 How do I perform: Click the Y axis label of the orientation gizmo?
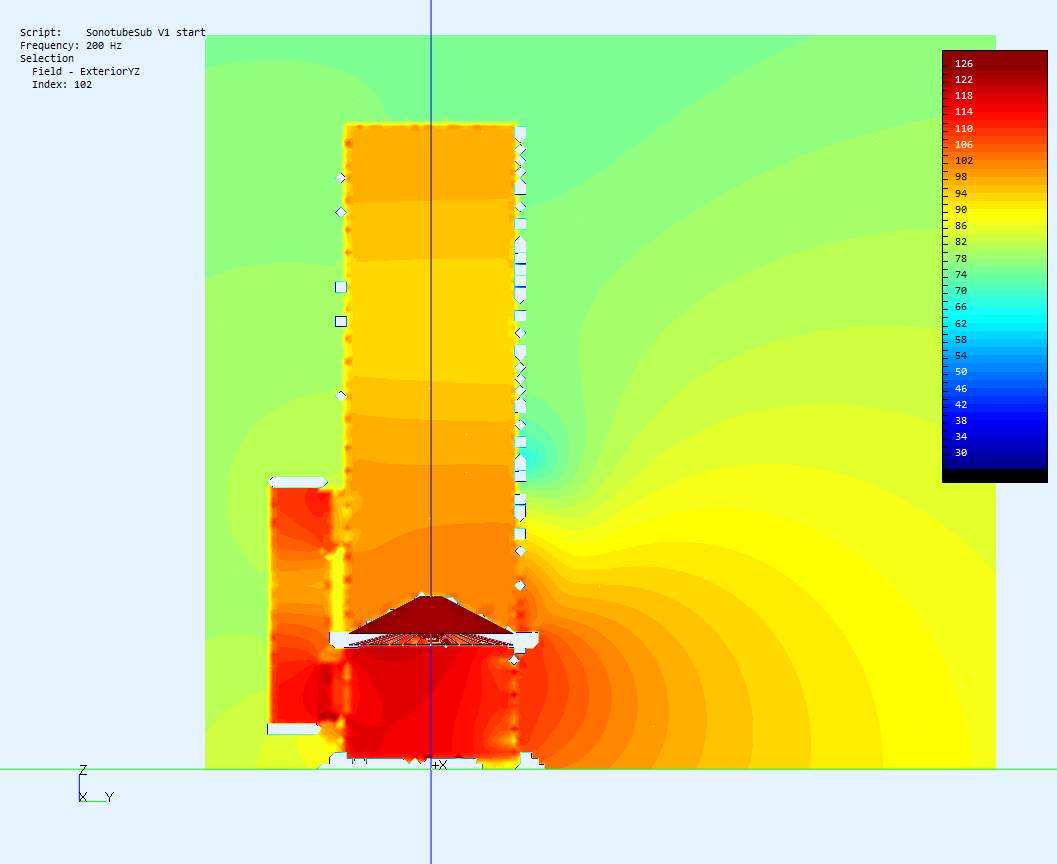110,797
